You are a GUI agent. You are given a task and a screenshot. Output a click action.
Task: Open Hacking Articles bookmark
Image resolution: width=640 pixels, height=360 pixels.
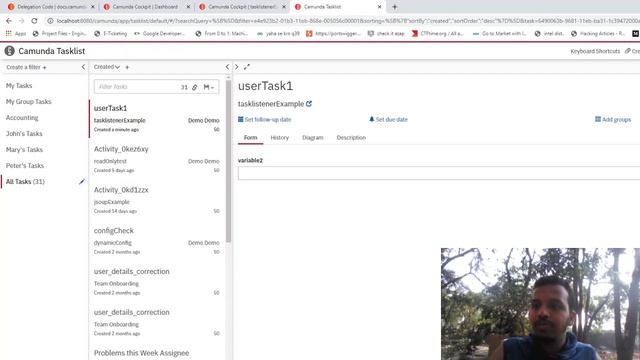598,33
